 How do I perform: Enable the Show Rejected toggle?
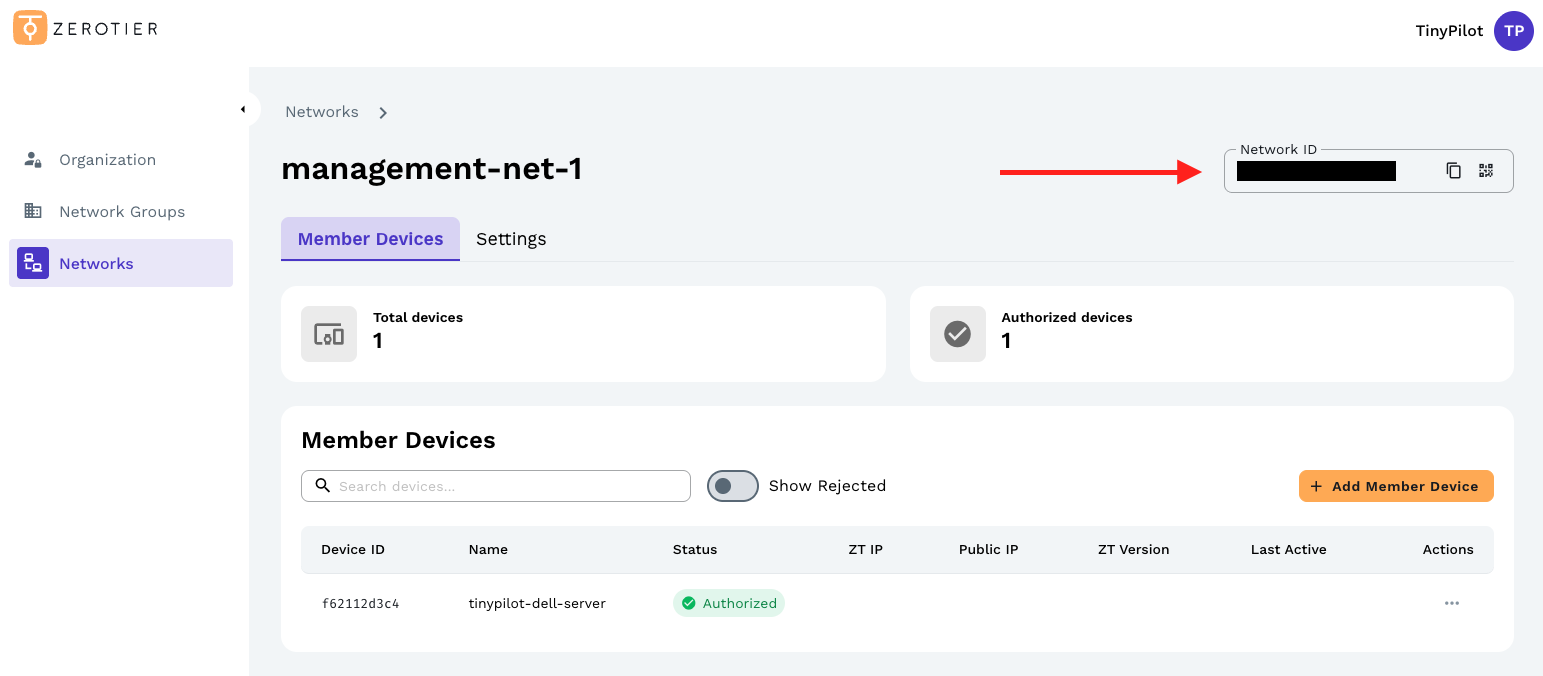point(733,485)
